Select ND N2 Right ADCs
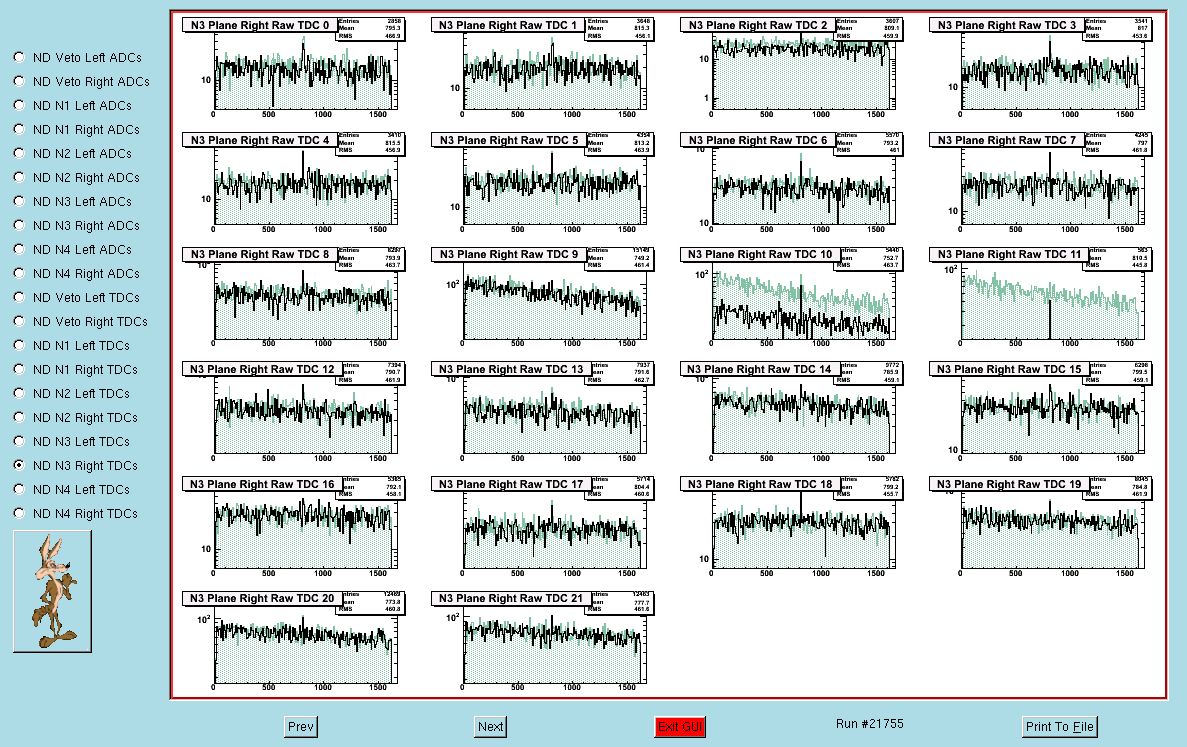The image size is (1187, 747). tap(19, 177)
